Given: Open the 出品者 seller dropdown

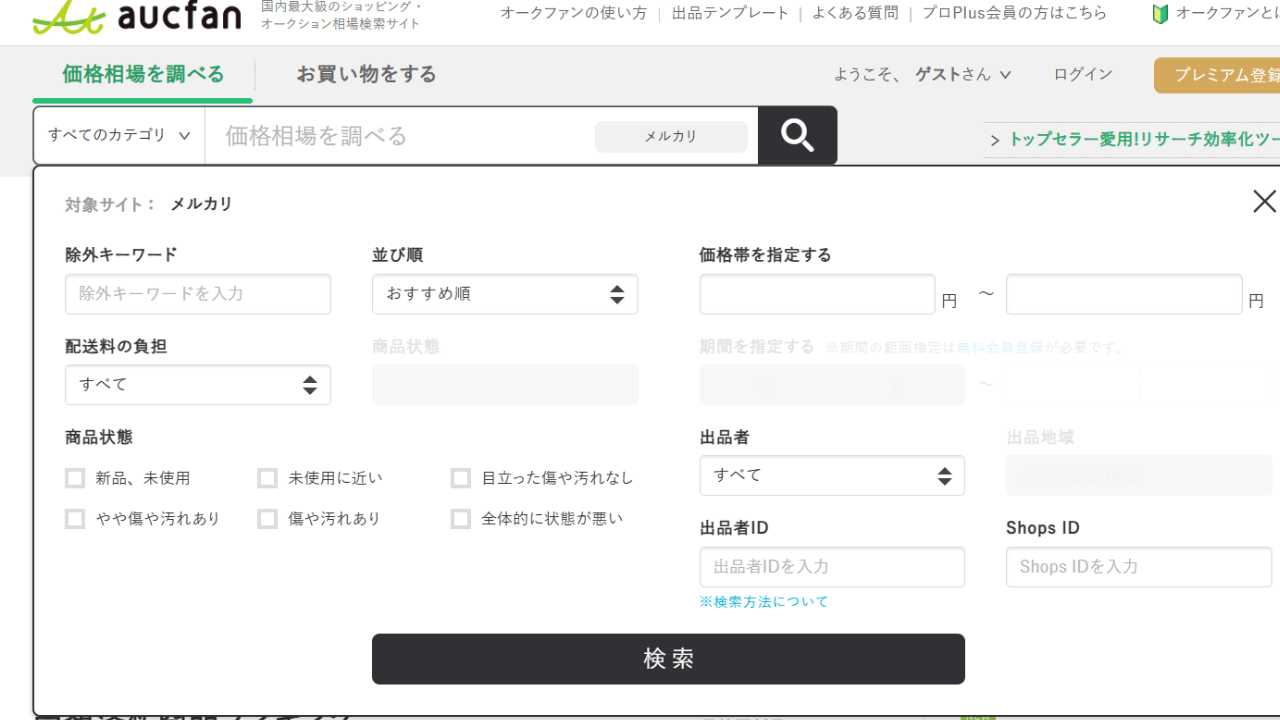Looking at the screenshot, I should click(x=831, y=476).
